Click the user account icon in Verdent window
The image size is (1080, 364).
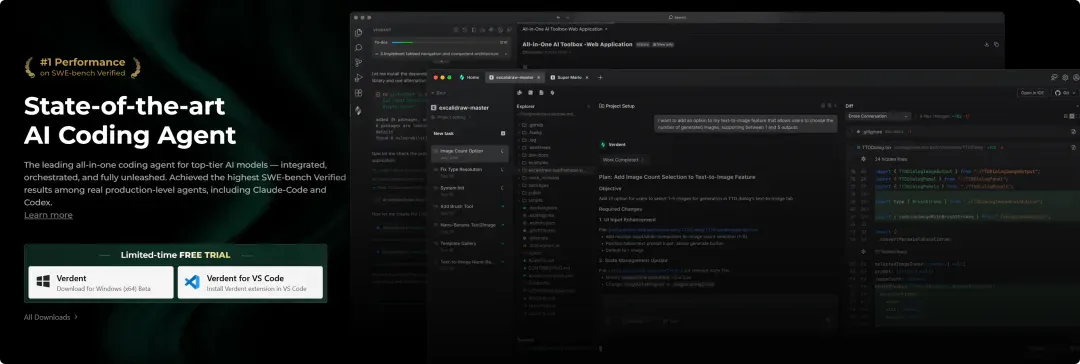[x=1076, y=77]
